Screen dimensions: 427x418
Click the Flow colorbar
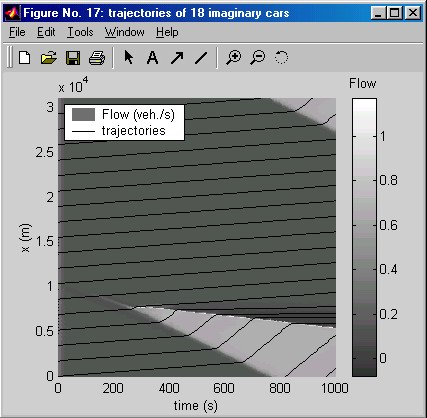[364, 237]
